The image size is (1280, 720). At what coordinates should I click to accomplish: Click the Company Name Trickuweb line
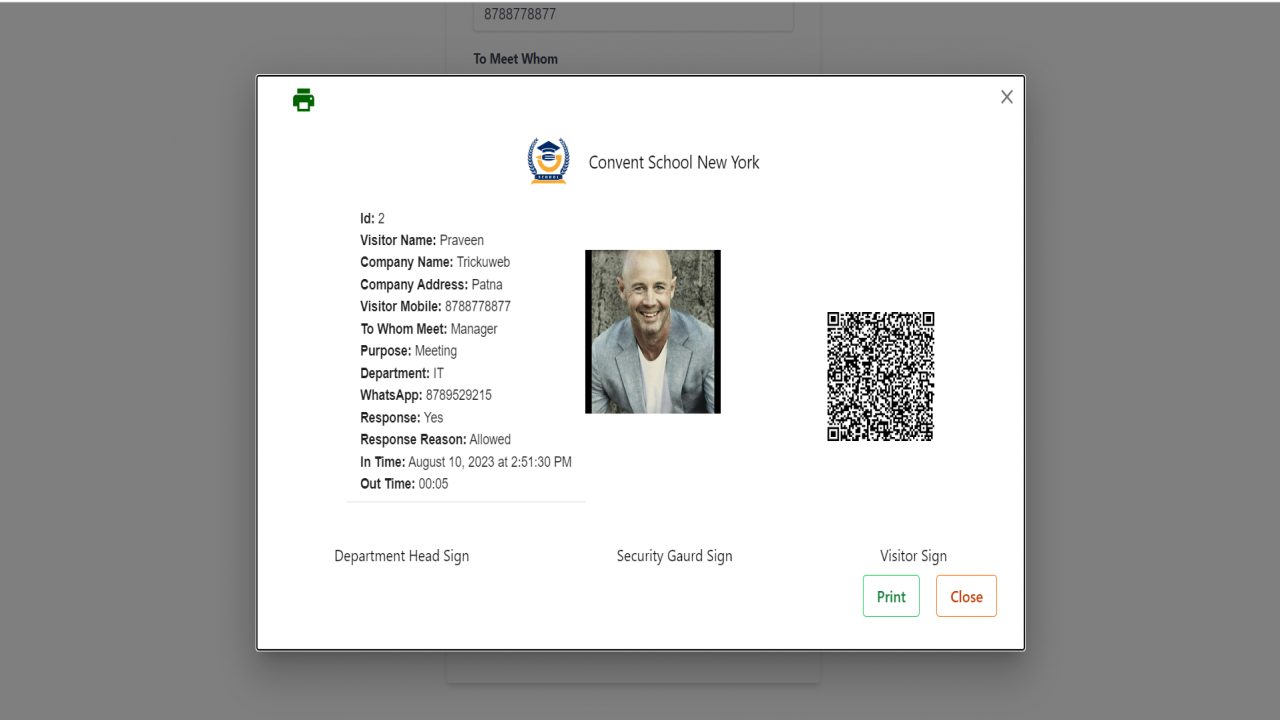coord(435,262)
